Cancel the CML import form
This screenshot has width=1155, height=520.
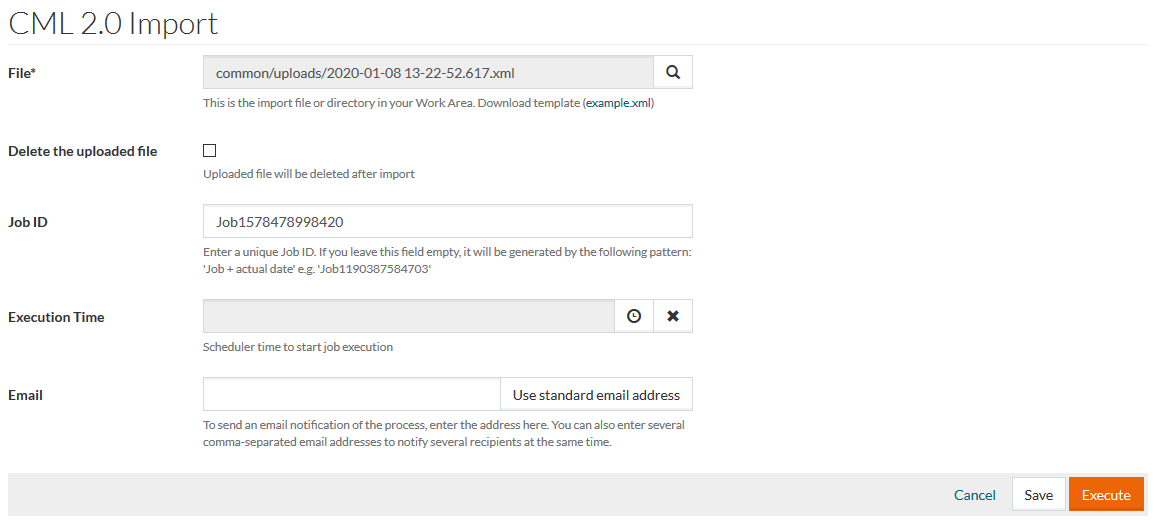pyautogui.click(x=974, y=495)
